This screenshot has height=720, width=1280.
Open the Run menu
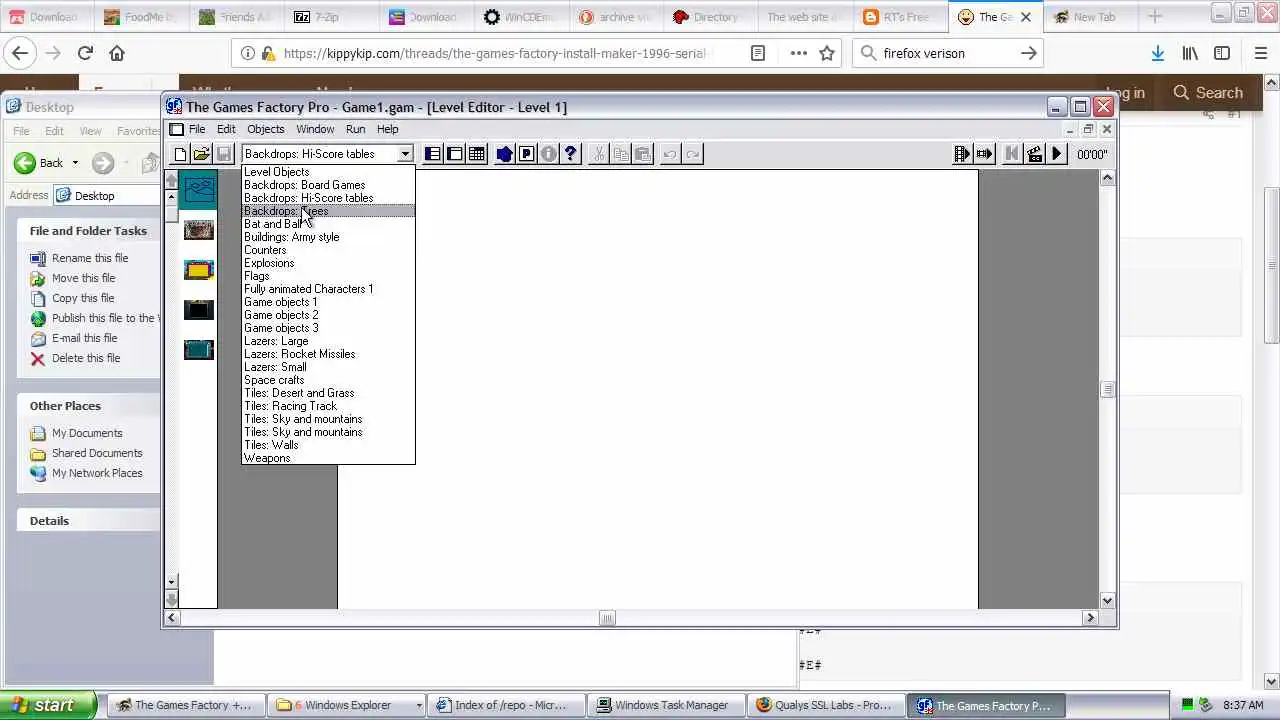point(355,129)
